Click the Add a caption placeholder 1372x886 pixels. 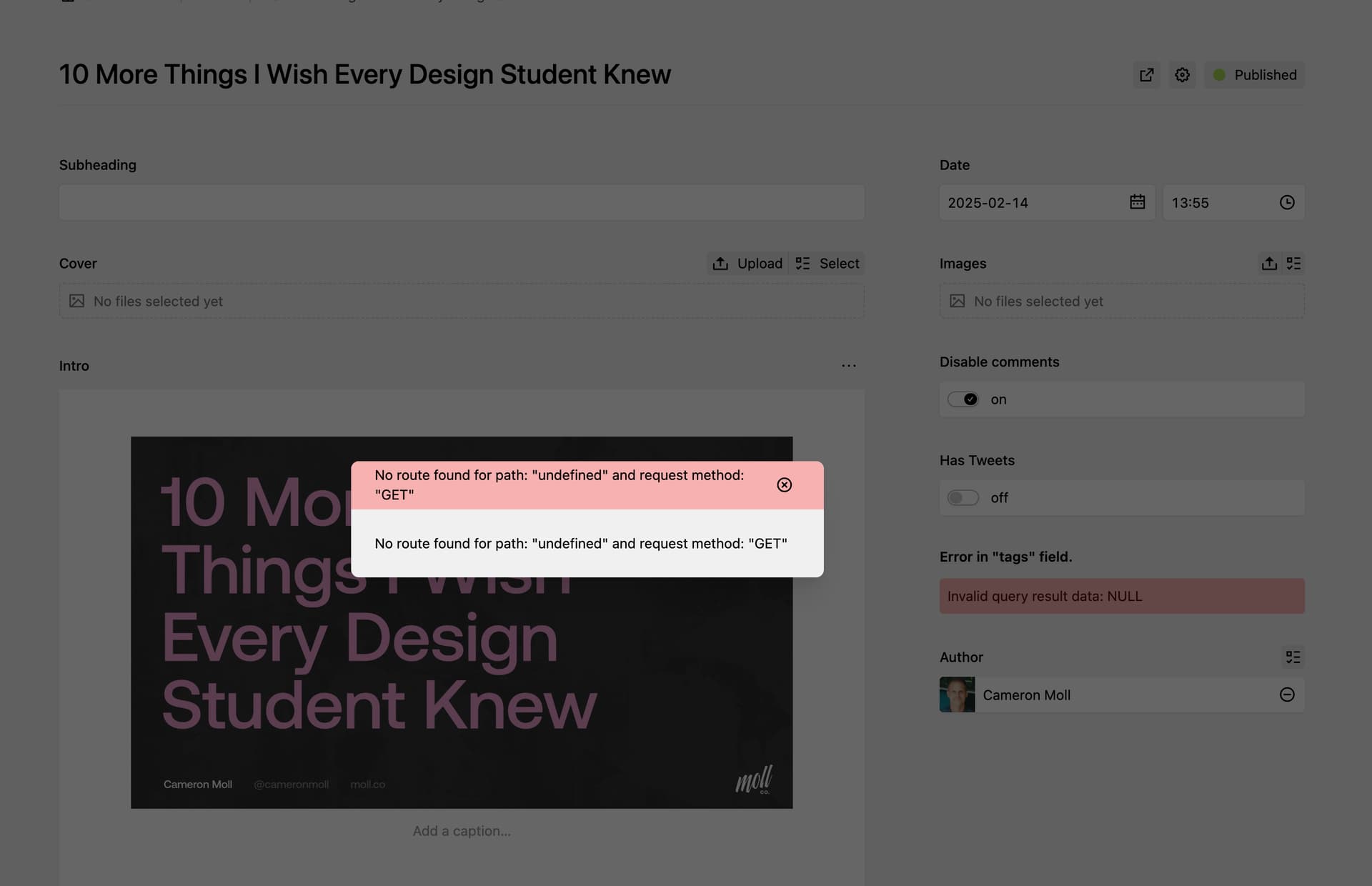click(x=462, y=831)
